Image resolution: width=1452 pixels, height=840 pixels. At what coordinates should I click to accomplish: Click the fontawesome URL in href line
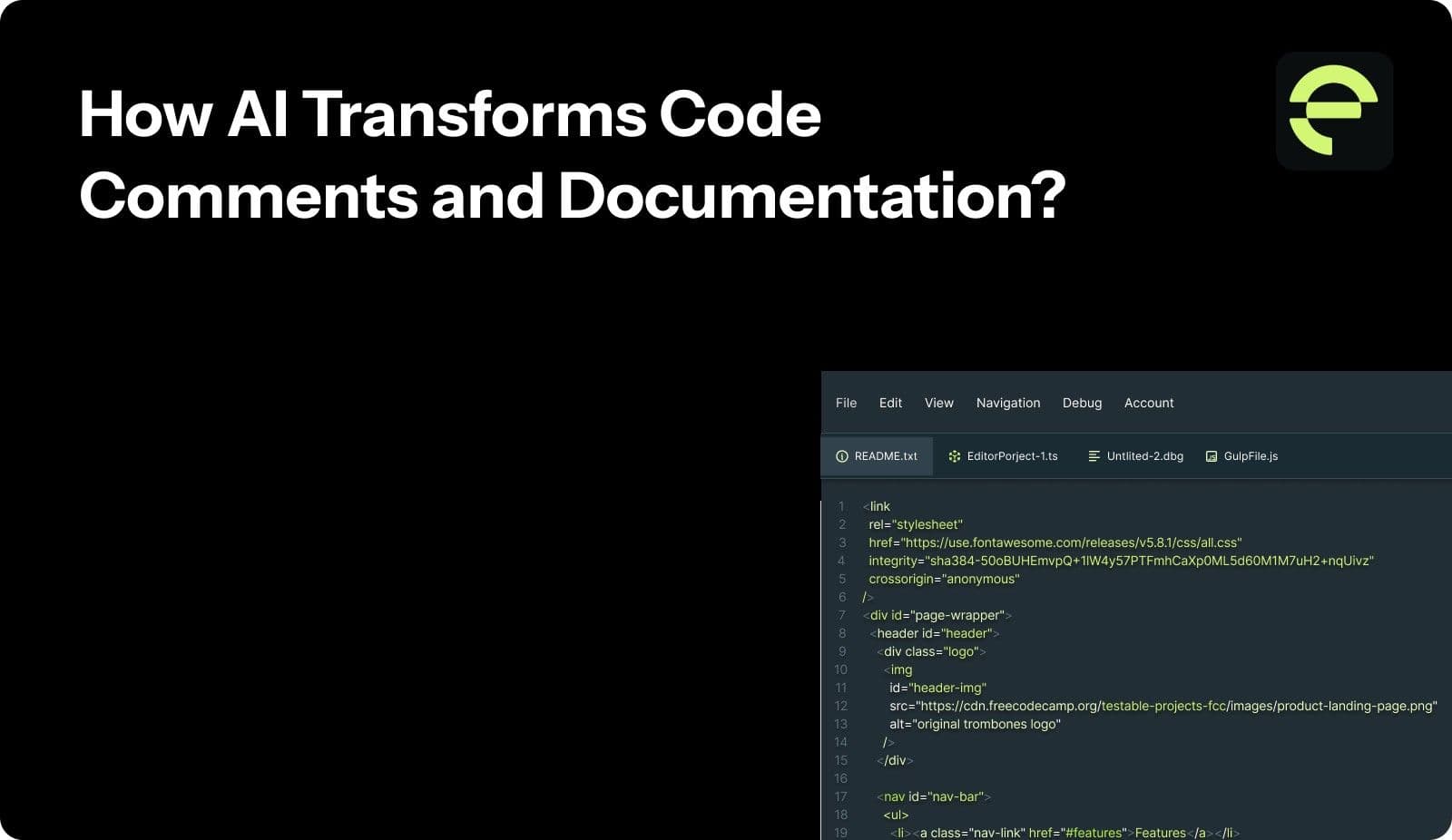click(1073, 542)
